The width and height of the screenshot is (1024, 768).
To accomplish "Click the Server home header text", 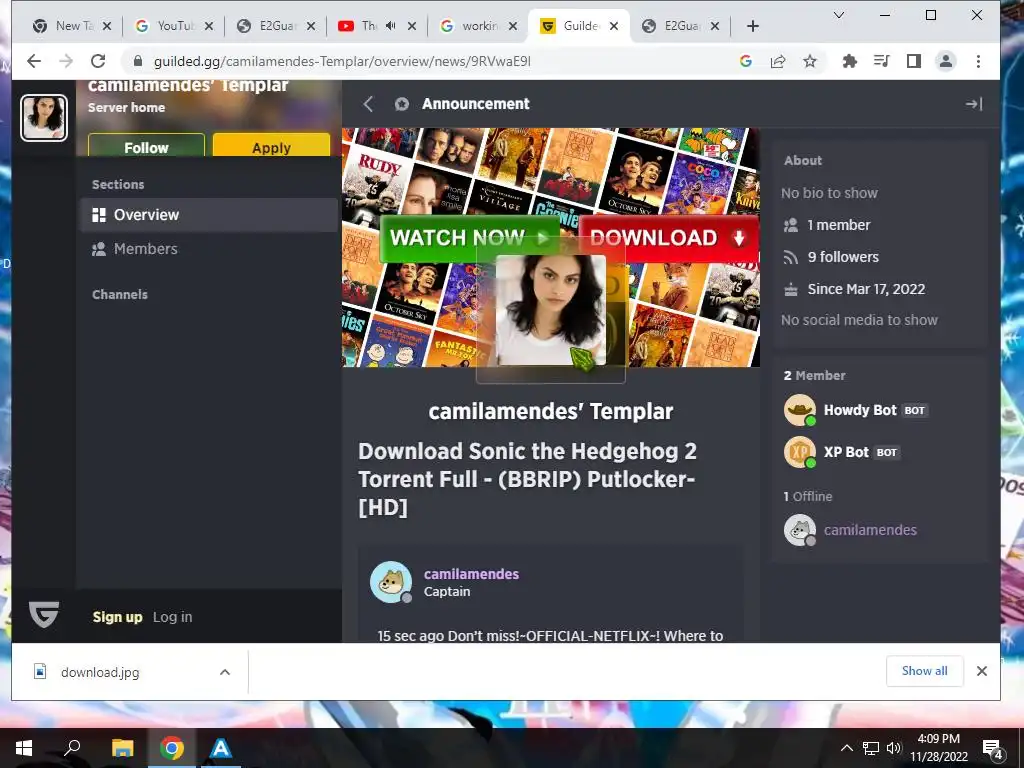I will click(127, 108).
